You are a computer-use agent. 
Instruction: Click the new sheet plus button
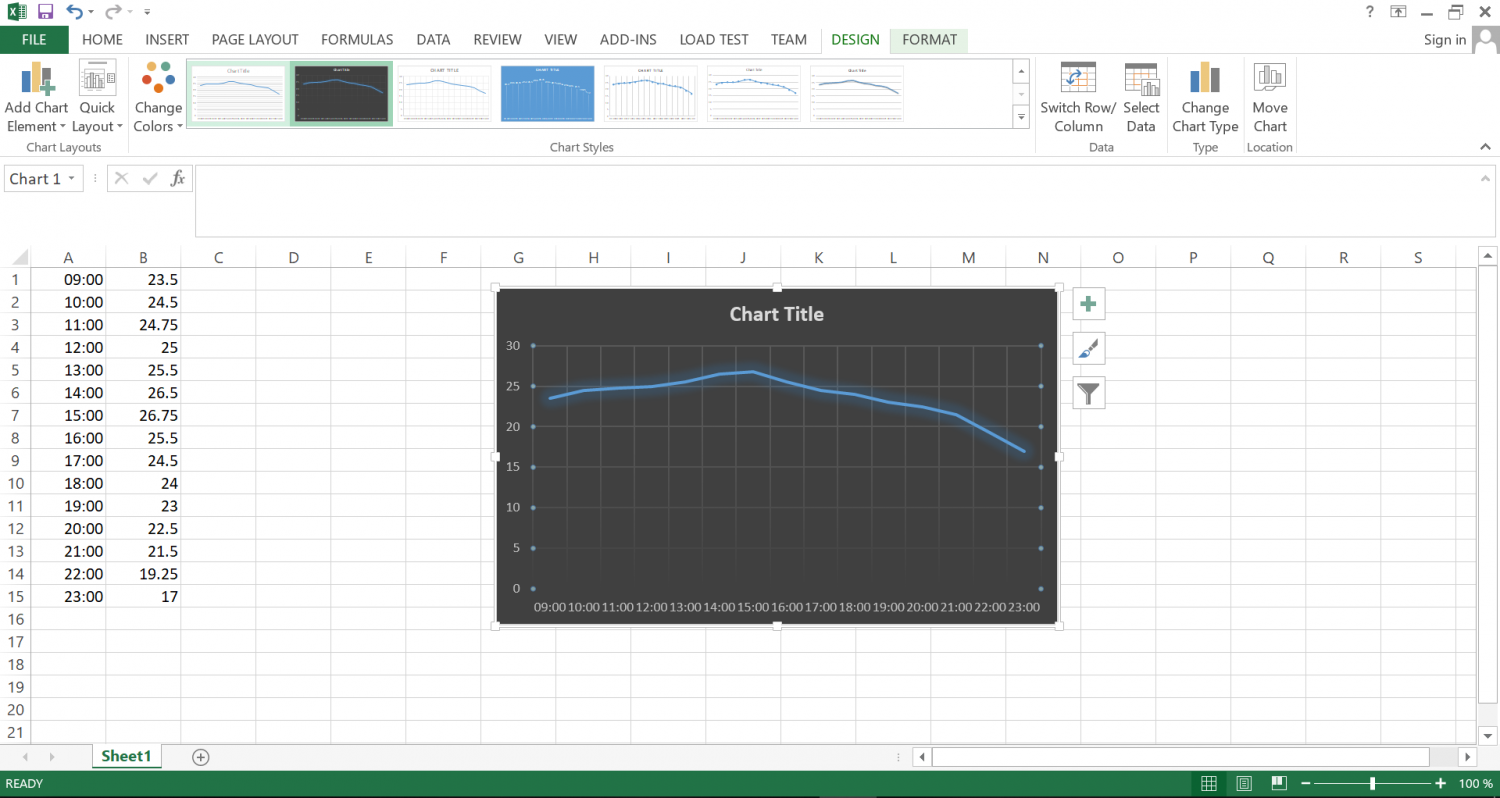[x=200, y=757]
